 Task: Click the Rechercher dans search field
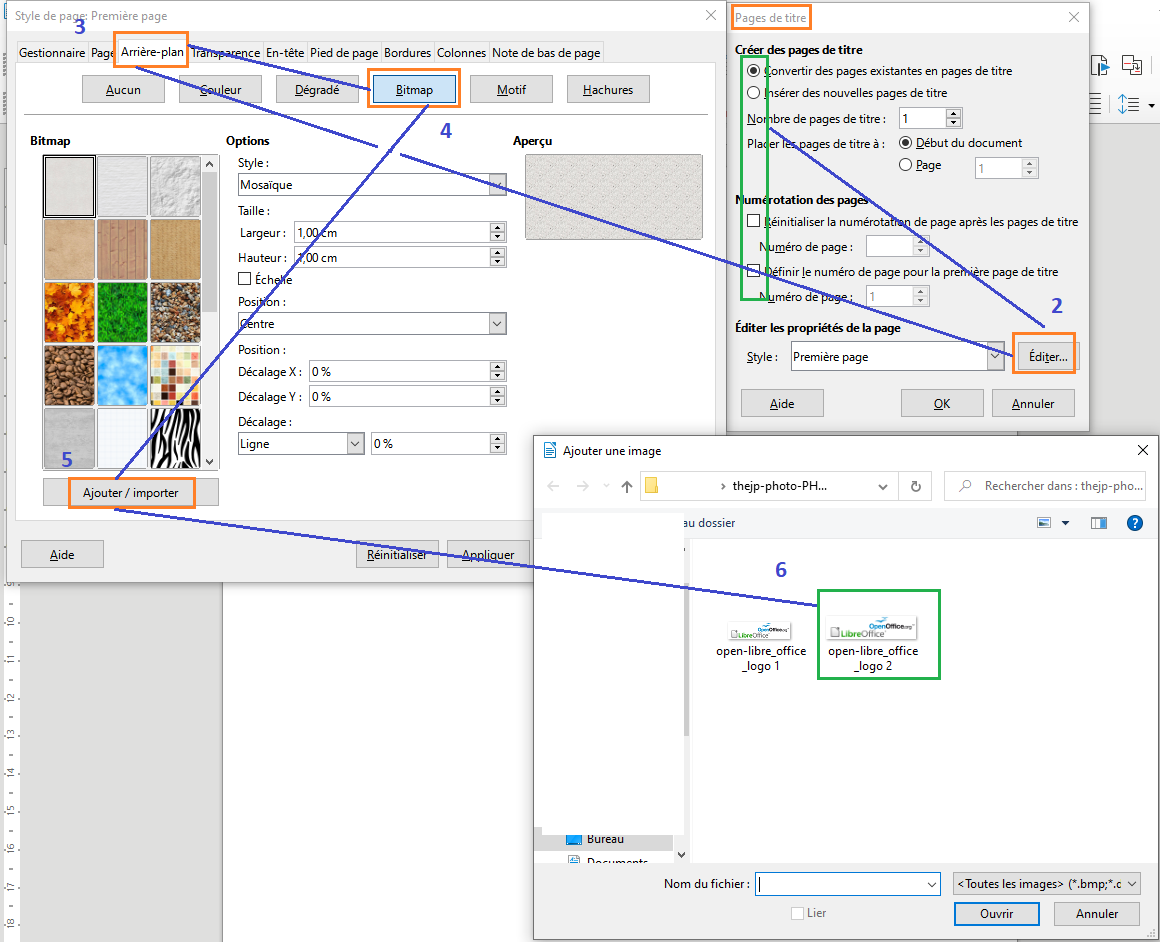coord(1045,486)
